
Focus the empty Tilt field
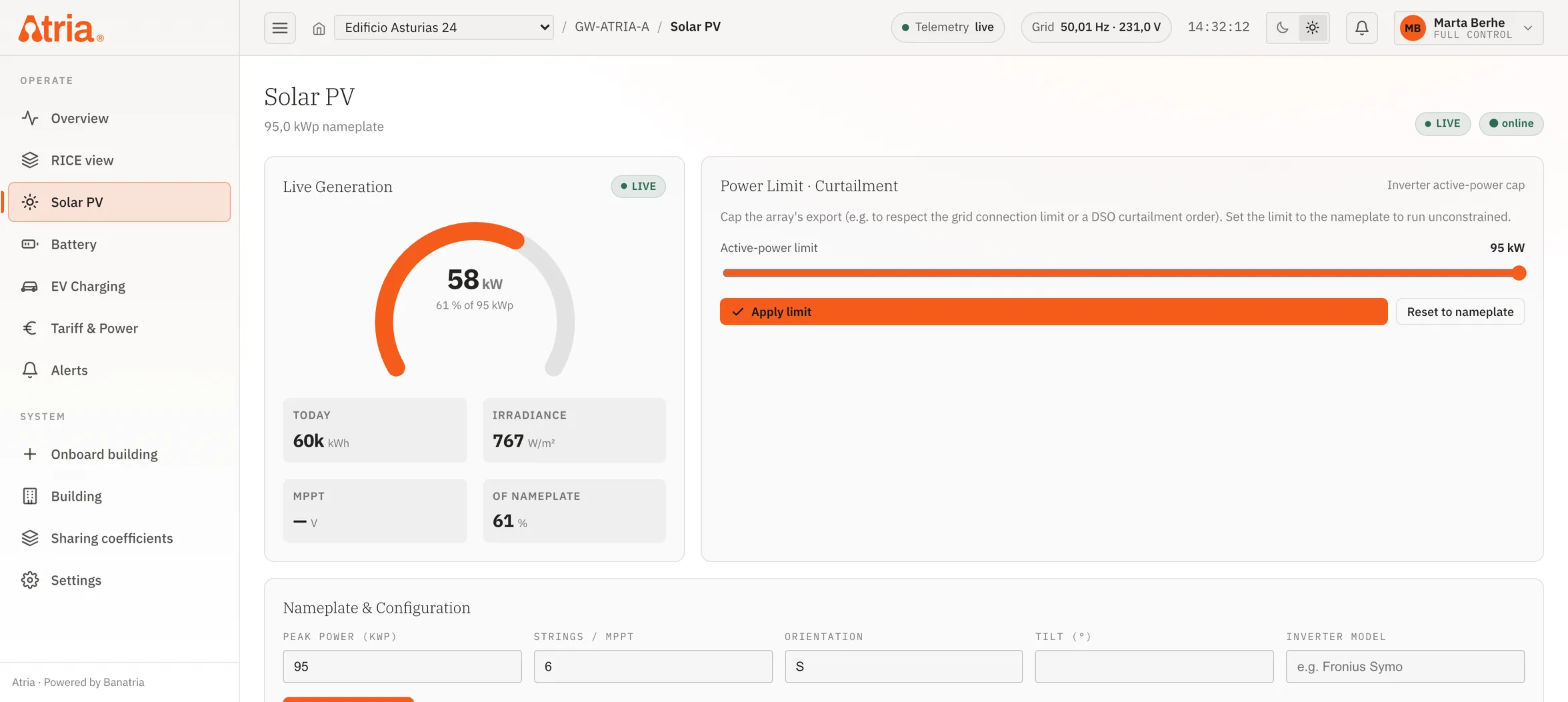[x=1154, y=666]
